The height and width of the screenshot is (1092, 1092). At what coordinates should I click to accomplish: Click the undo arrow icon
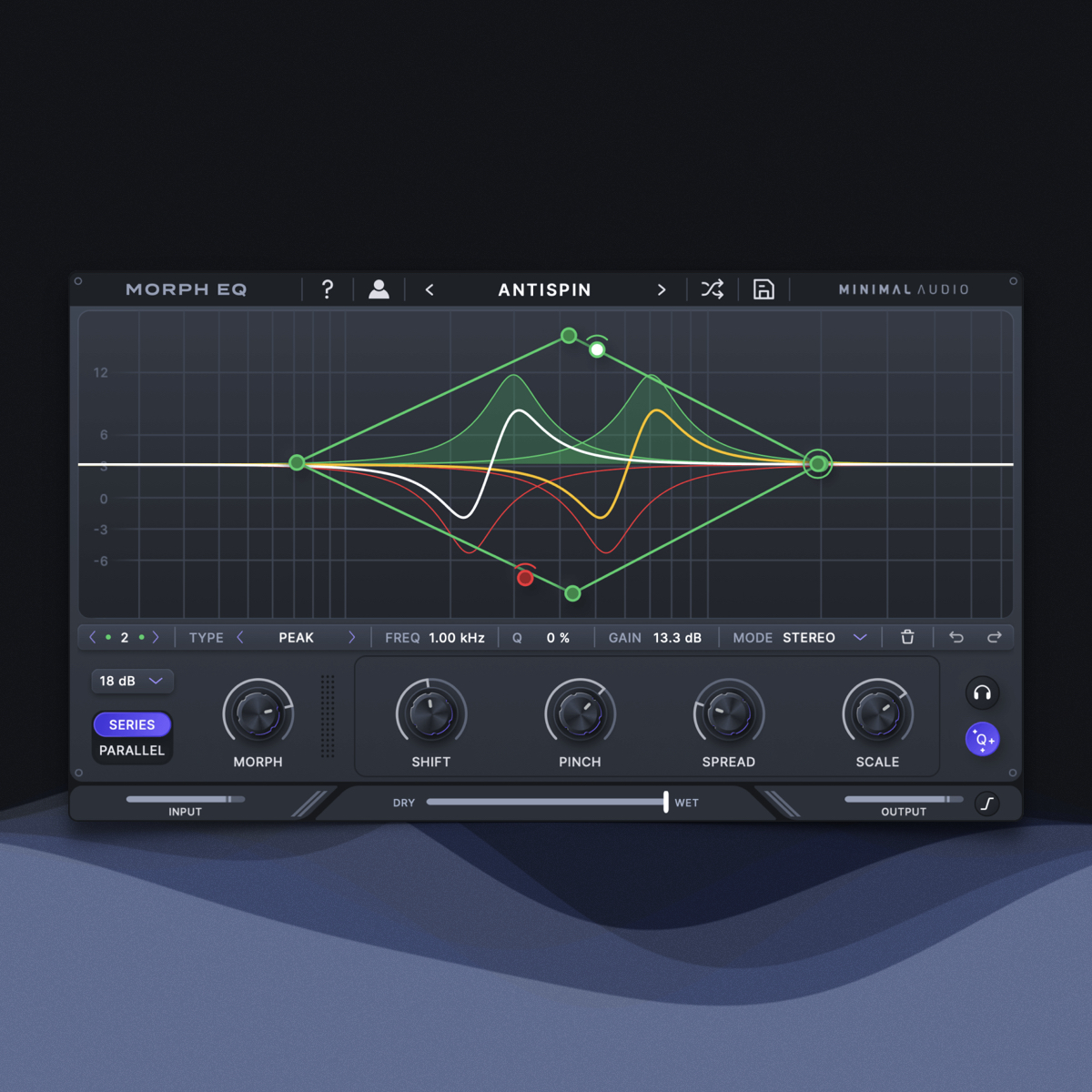tap(956, 637)
